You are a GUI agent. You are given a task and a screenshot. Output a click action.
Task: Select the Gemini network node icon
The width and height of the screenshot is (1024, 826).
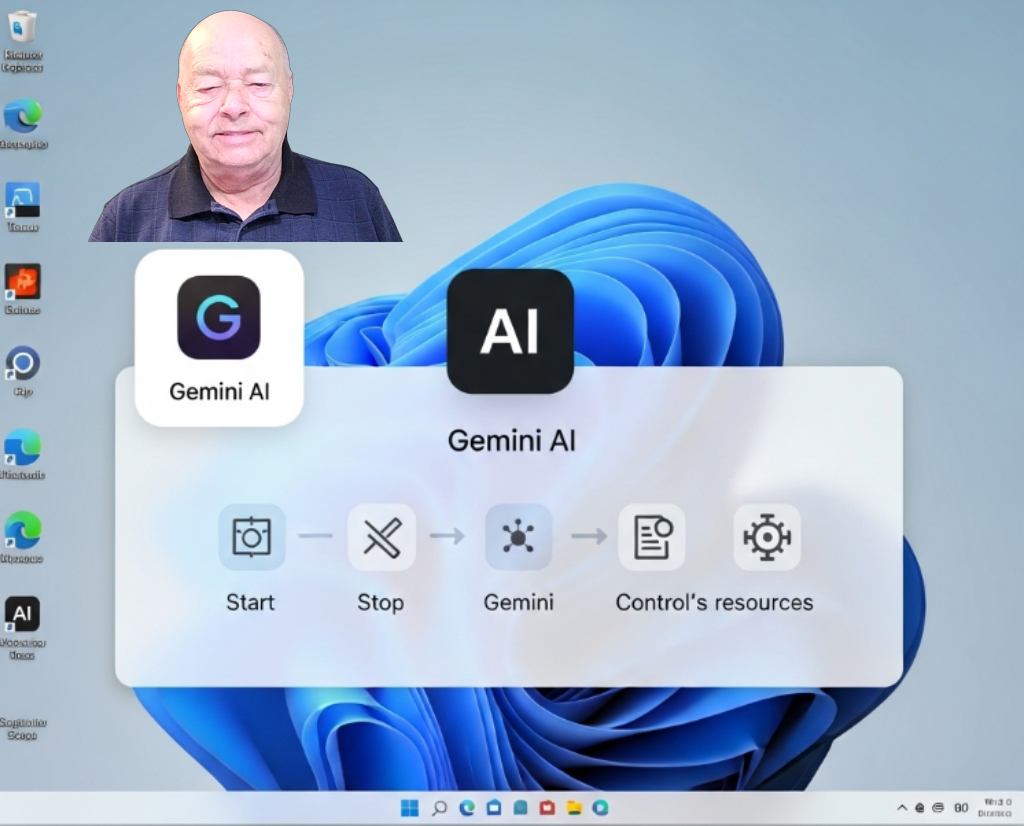[519, 537]
